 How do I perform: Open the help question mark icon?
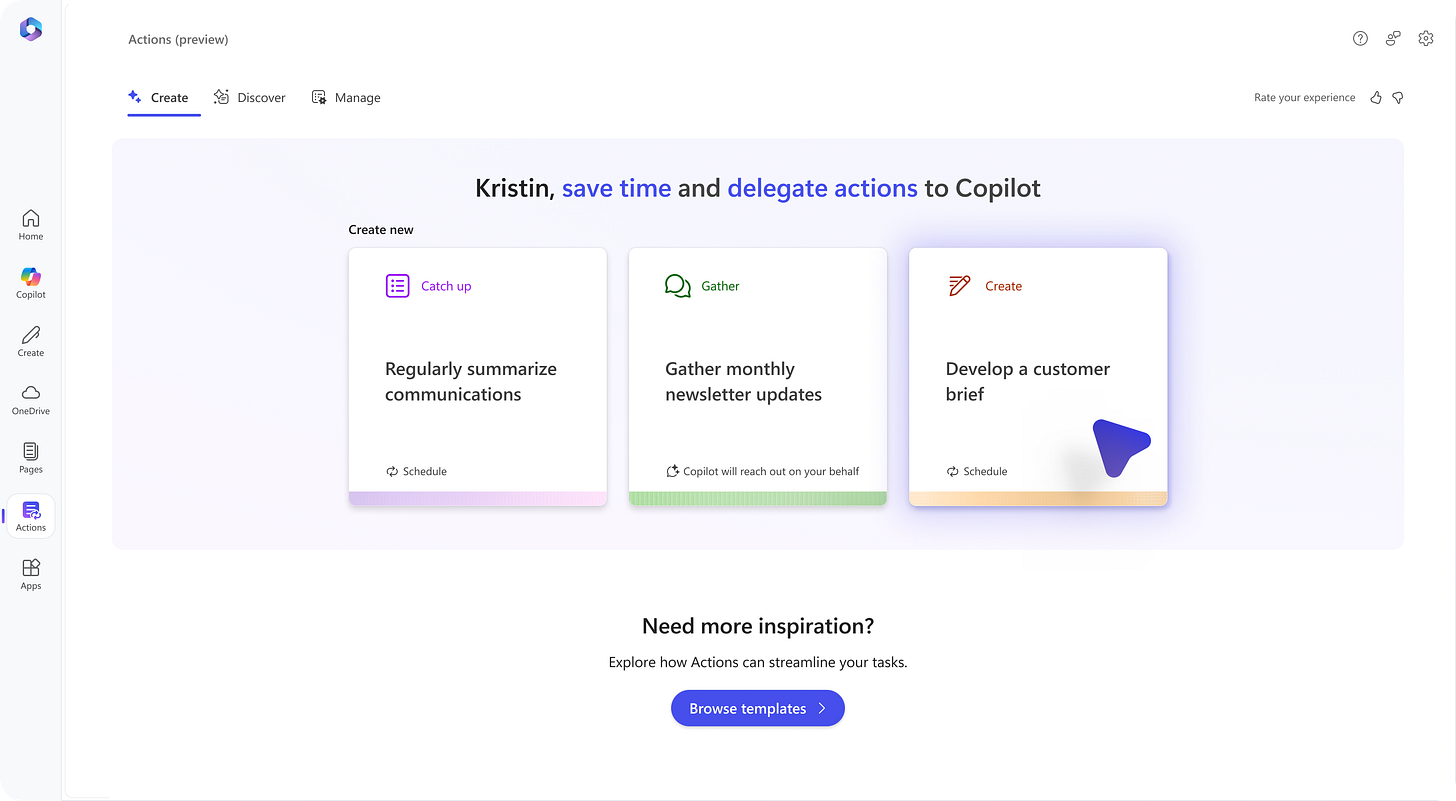click(1360, 38)
